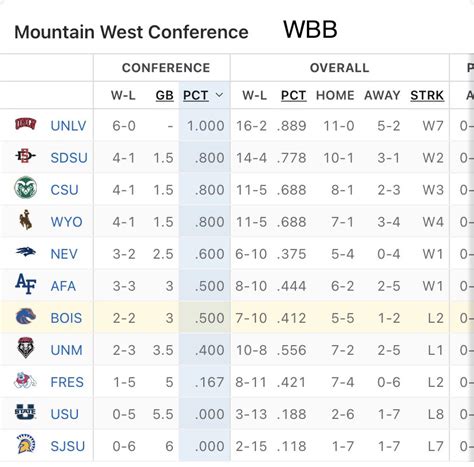Toggle sort arrow next to conference PCT
Screen dimensions: 474x467
pyautogui.click(x=219, y=95)
